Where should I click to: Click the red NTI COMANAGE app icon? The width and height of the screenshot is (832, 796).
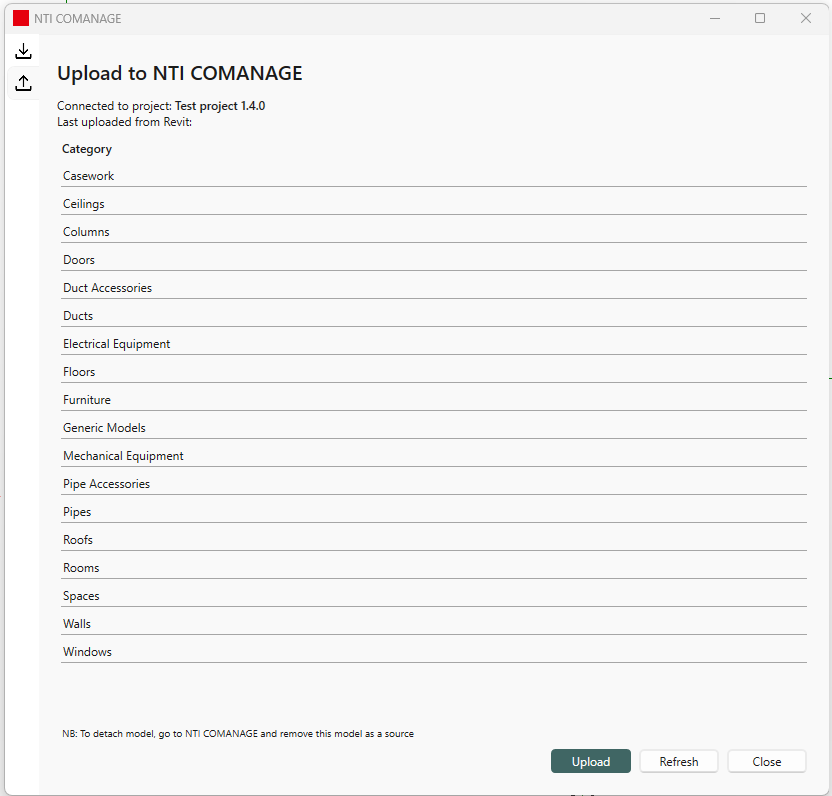pos(21,18)
